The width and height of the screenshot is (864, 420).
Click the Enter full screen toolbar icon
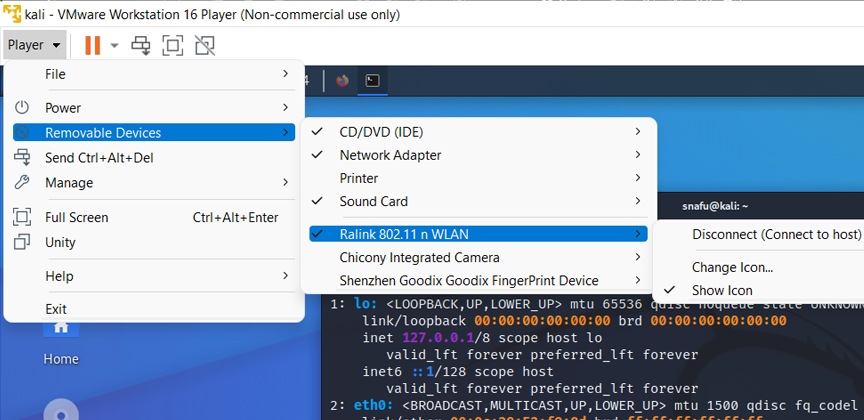point(172,45)
